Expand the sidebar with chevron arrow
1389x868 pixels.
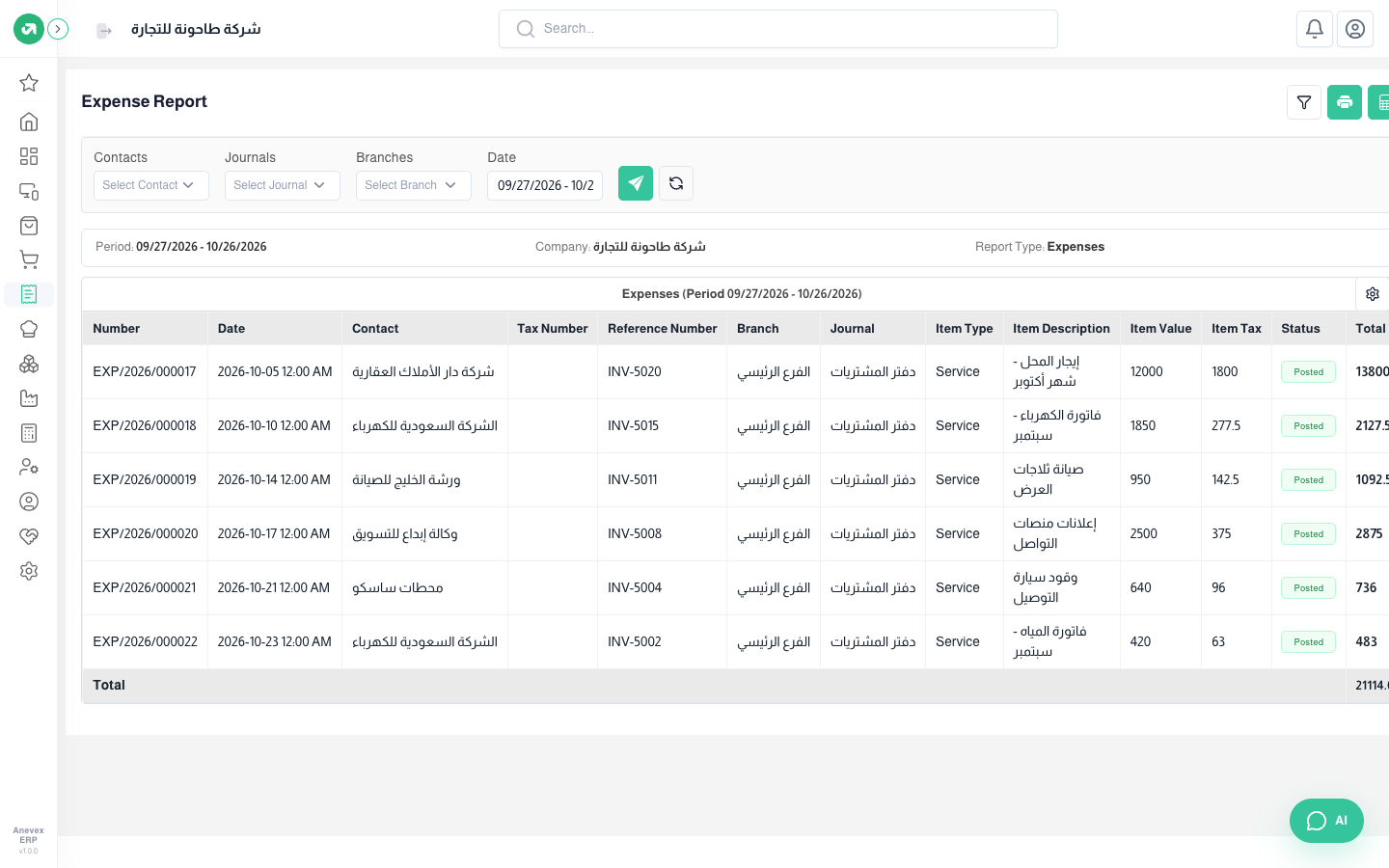click(58, 29)
